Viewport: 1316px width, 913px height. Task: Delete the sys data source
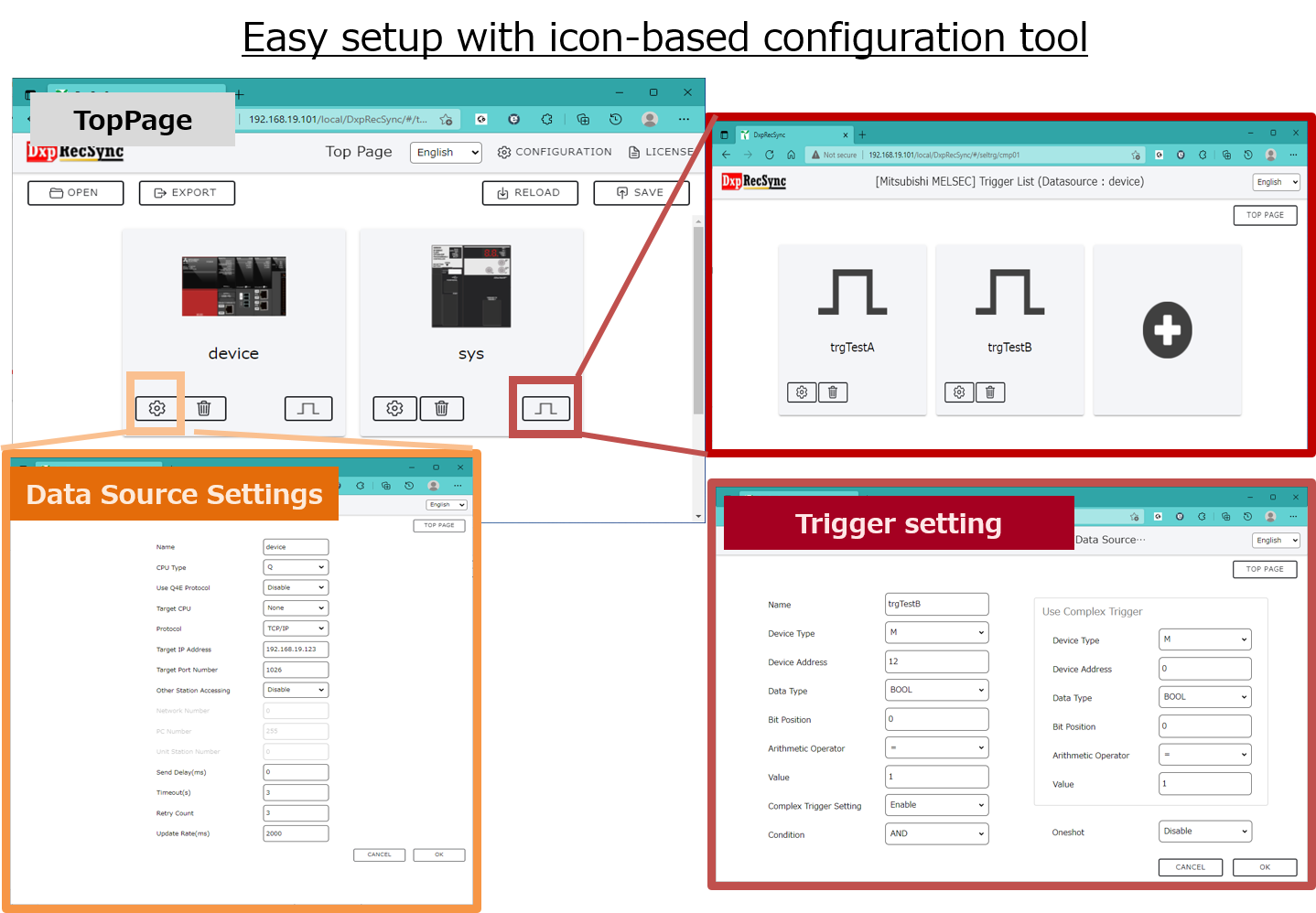pyautogui.click(x=441, y=408)
